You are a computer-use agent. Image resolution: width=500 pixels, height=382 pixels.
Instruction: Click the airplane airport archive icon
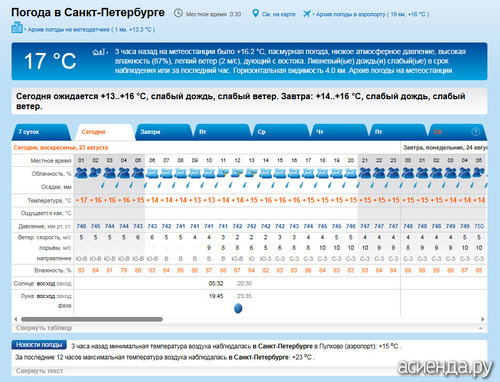307,14
